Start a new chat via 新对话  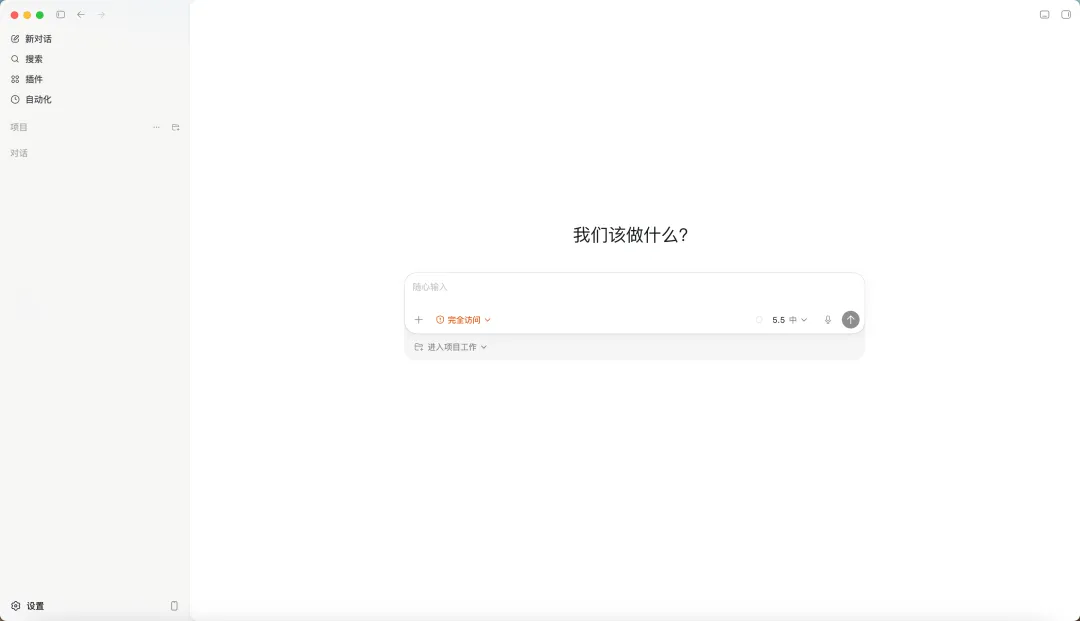[x=32, y=39]
